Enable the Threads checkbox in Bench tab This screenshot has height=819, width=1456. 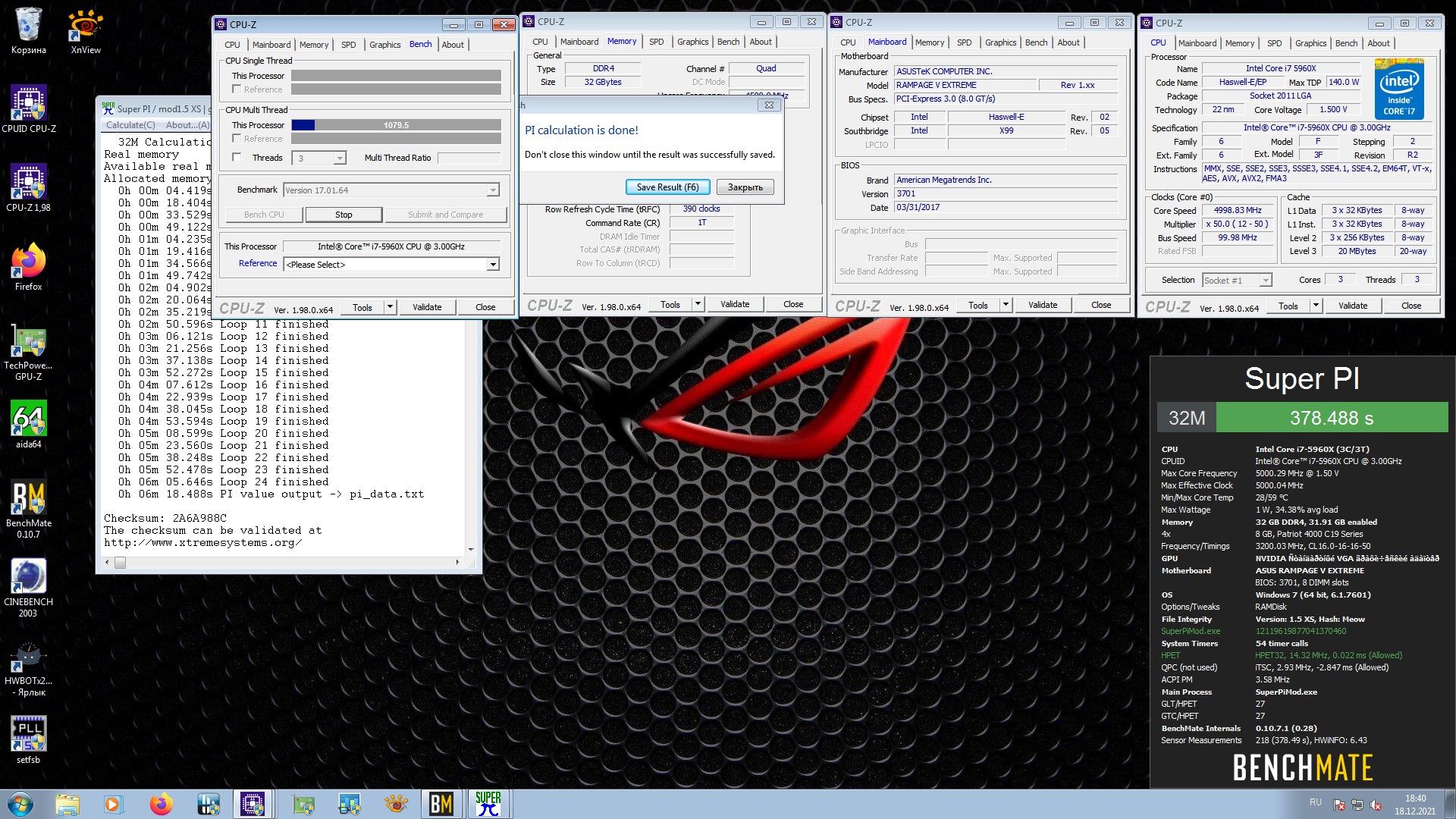(237, 158)
